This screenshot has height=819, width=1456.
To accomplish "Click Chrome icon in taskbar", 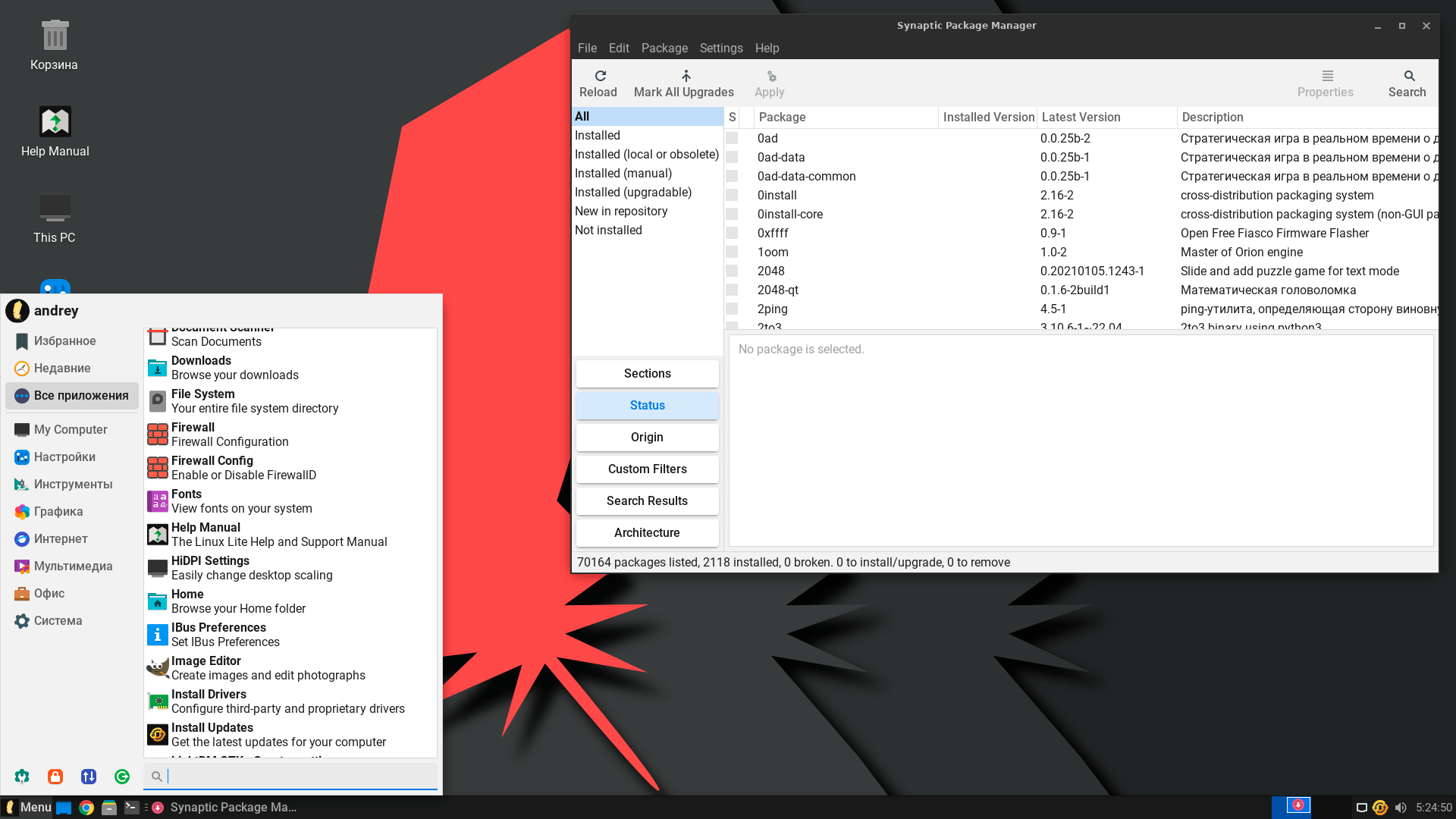I will pos(86,808).
